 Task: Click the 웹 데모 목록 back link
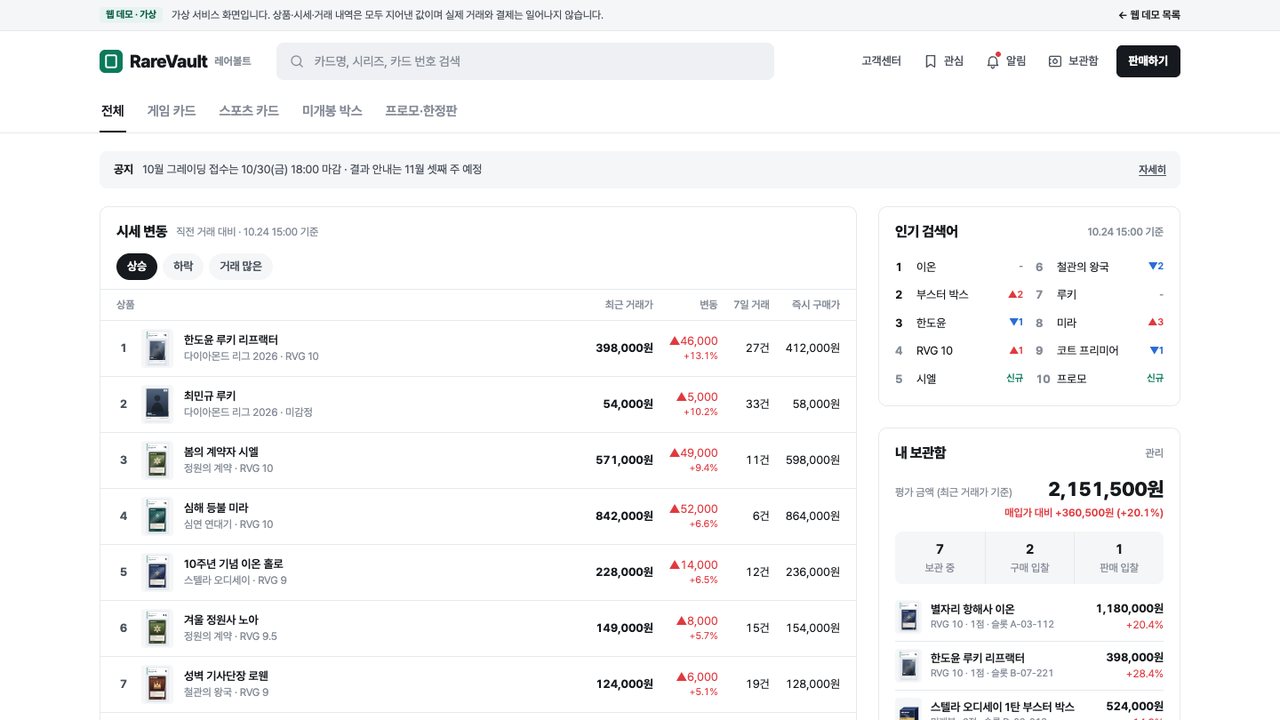tap(1149, 15)
